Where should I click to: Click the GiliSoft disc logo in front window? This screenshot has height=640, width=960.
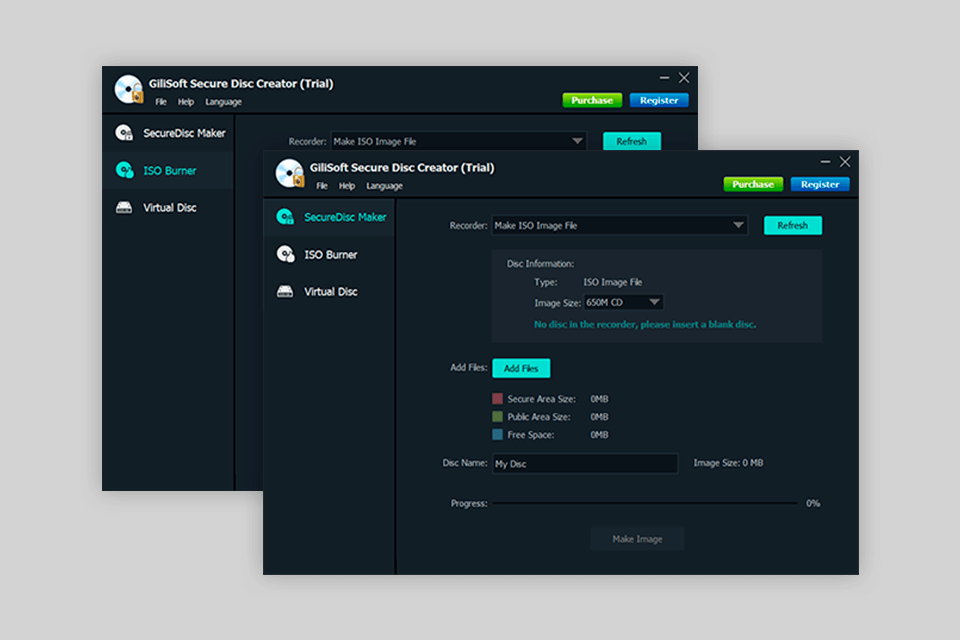290,173
